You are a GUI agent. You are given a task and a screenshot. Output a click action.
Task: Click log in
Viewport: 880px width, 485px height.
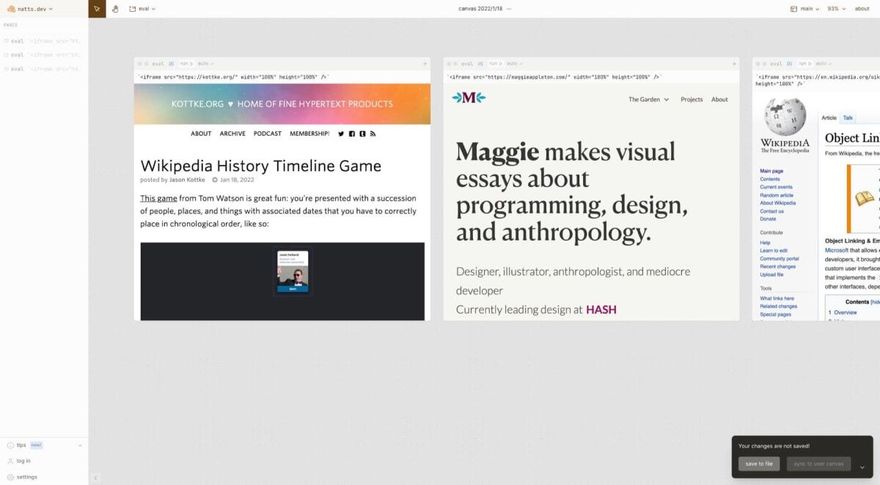pos(19,461)
